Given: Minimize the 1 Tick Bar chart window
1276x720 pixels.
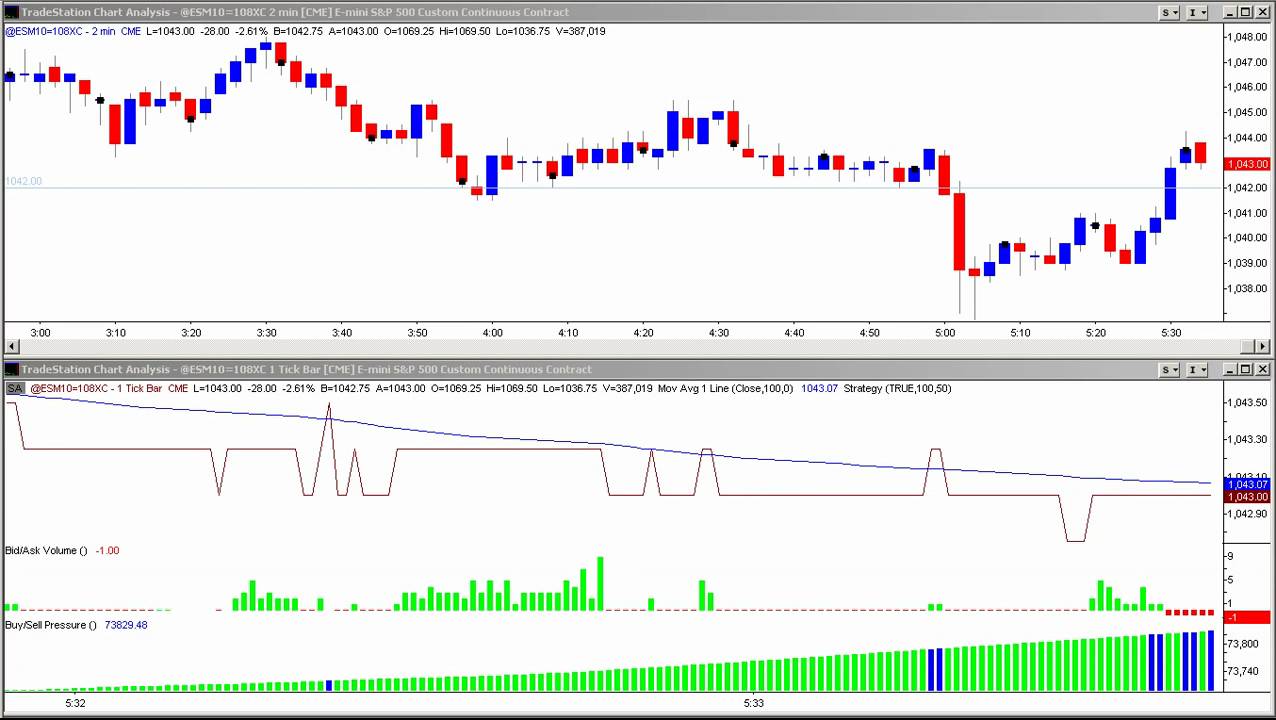Looking at the screenshot, I should pos(1229,369).
